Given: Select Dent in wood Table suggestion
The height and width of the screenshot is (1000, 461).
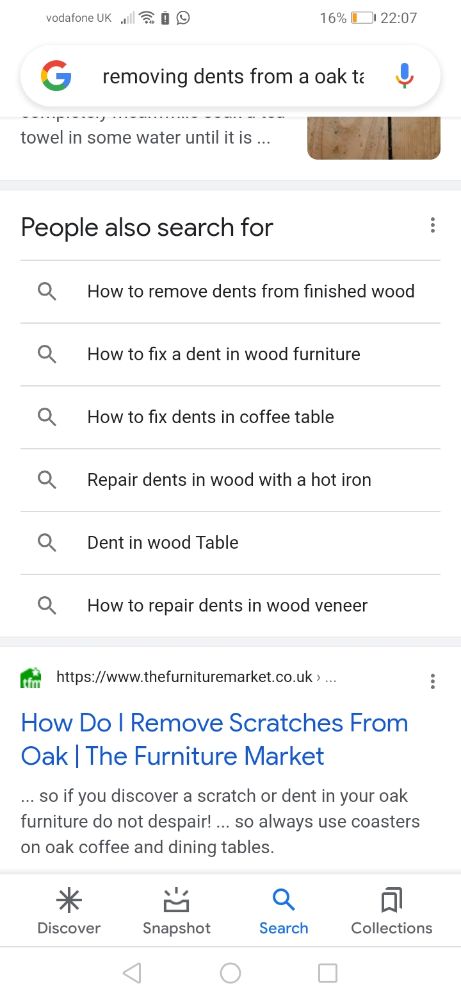Looking at the screenshot, I should tap(230, 543).
